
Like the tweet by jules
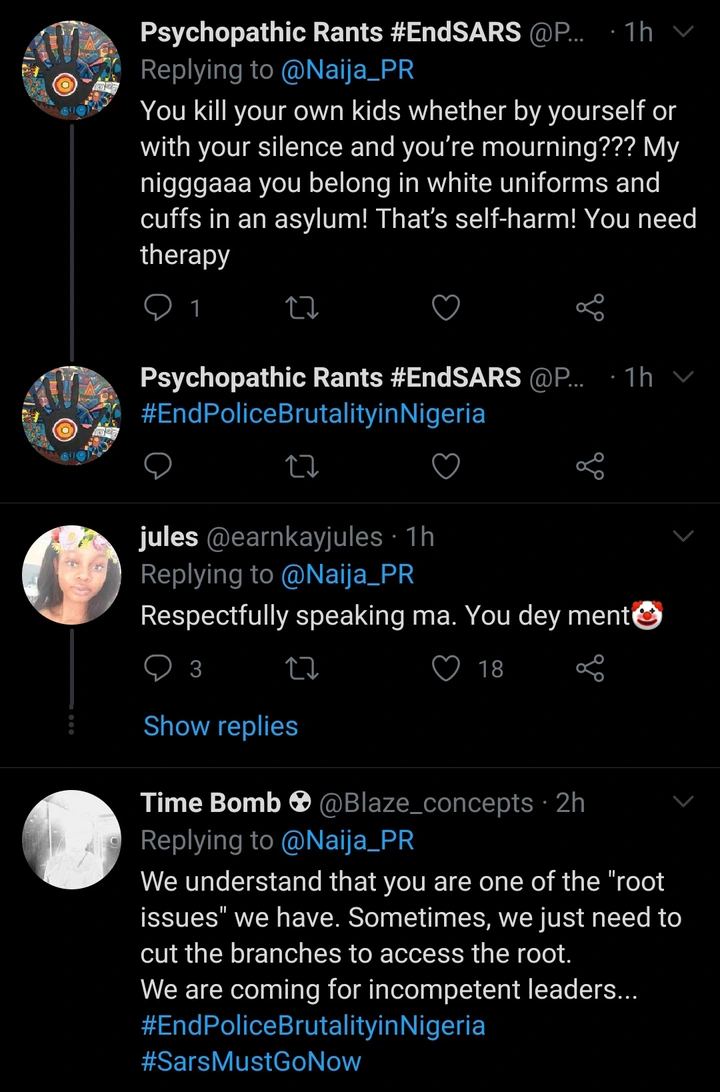point(445,668)
